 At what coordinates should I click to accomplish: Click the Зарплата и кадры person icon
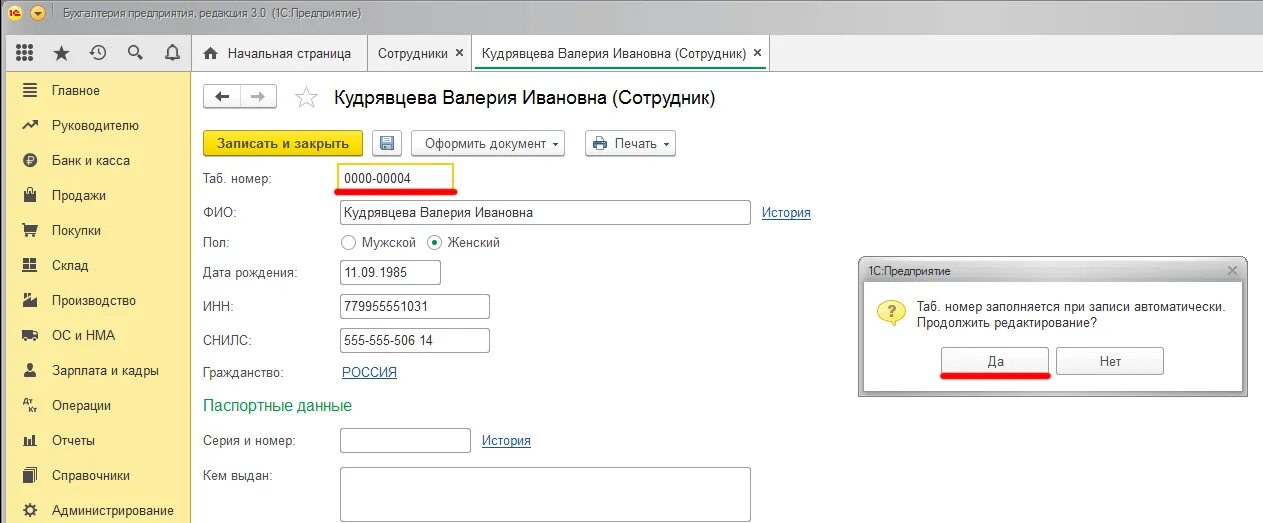(30, 370)
